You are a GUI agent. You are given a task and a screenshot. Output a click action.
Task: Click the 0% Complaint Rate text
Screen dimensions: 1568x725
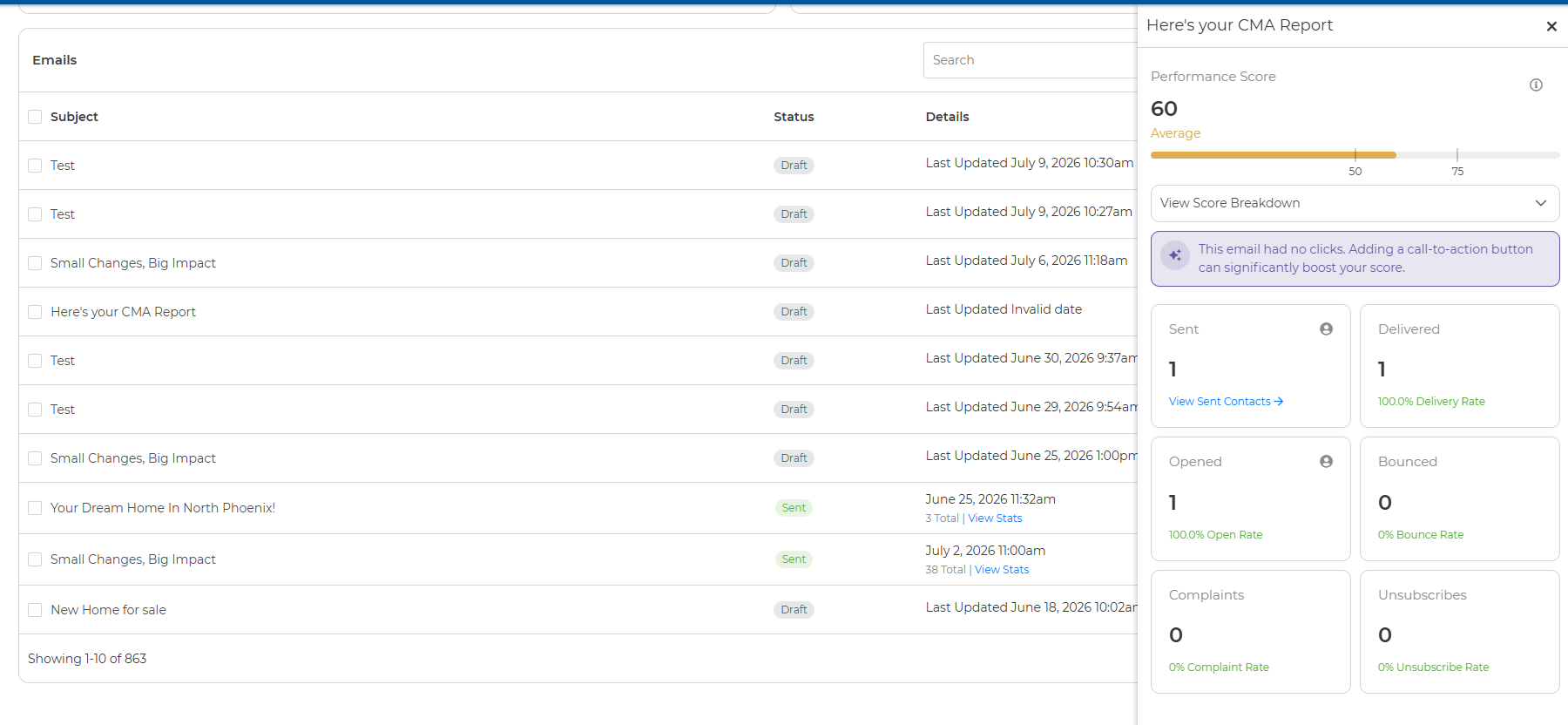tap(1219, 667)
